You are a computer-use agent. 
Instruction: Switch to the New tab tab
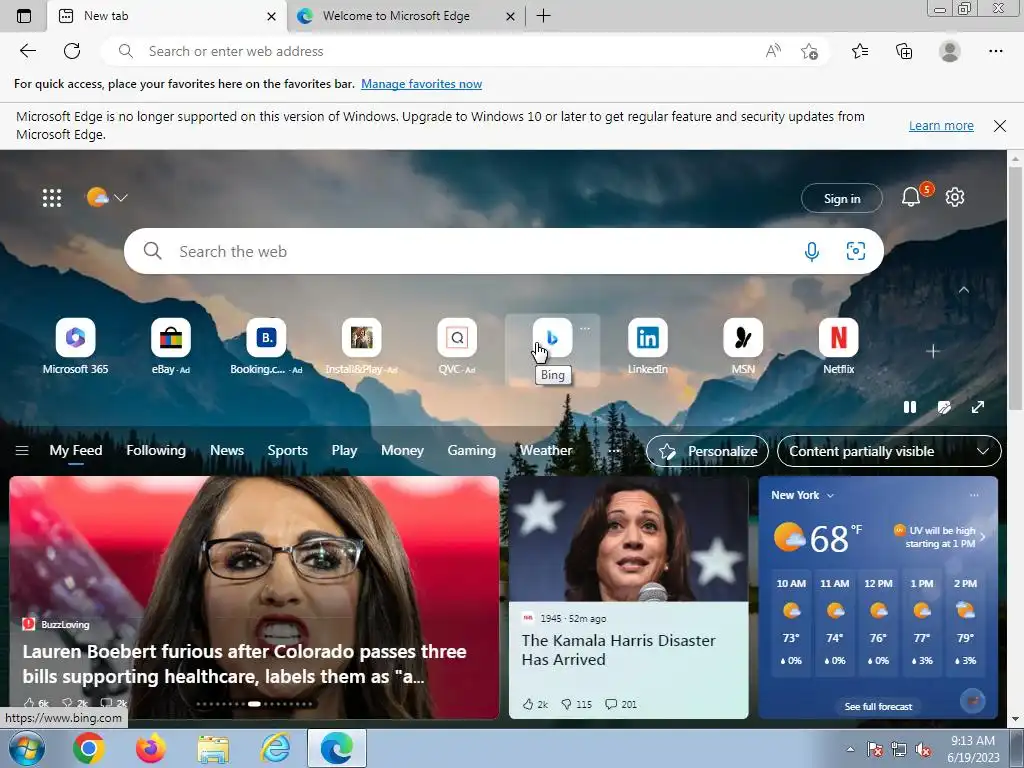point(167,16)
